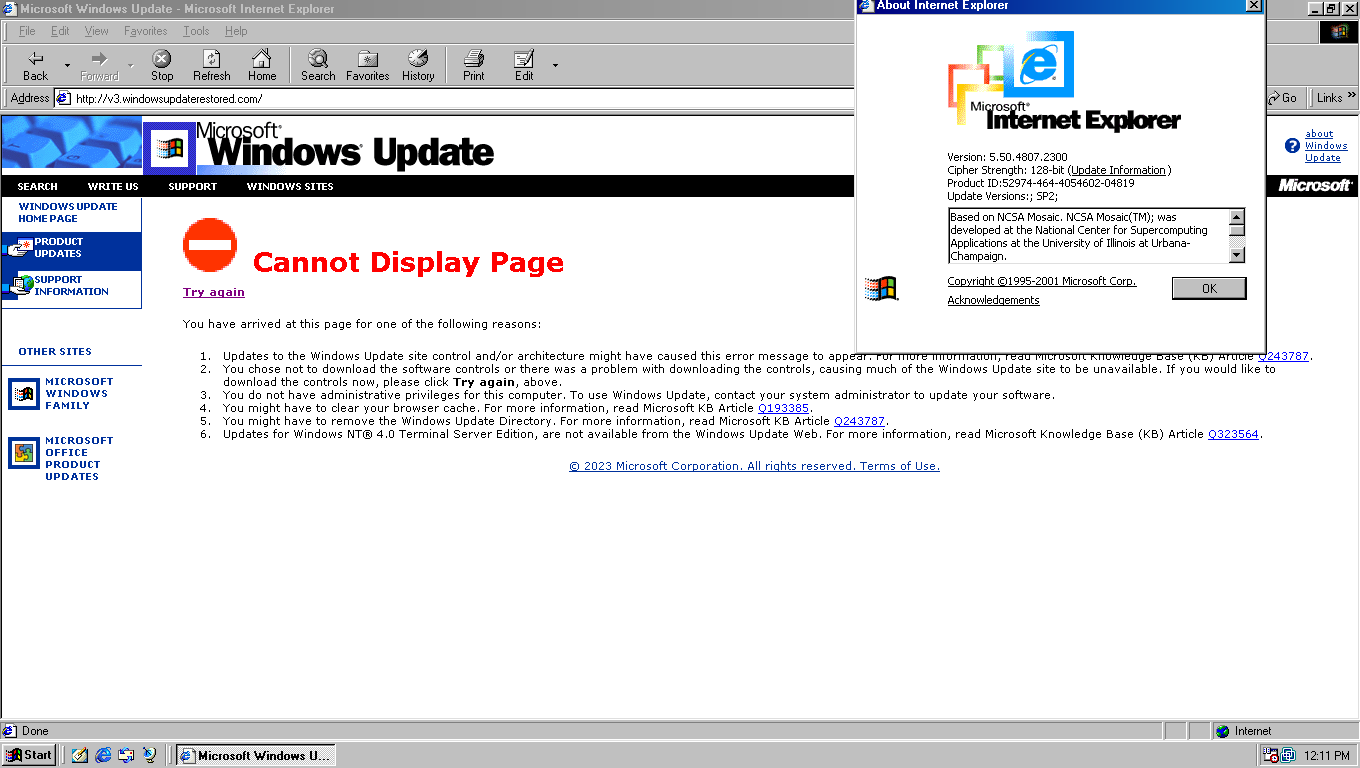
Task: Click the Copyright 1995-2001 Microsoft Corp. link
Action: [x=1042, y=281]
